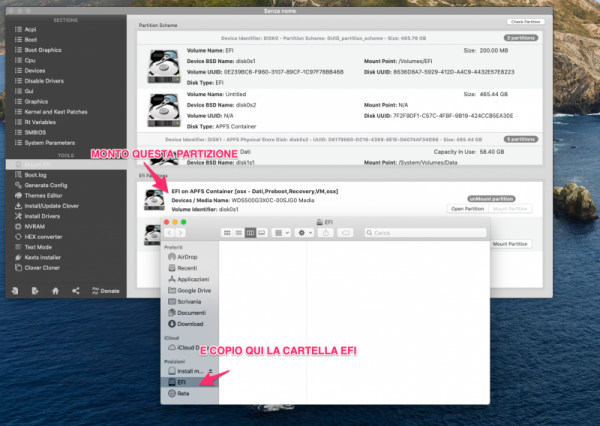Click the Donate button
The image size is (600, 426).
click(106, 291)
